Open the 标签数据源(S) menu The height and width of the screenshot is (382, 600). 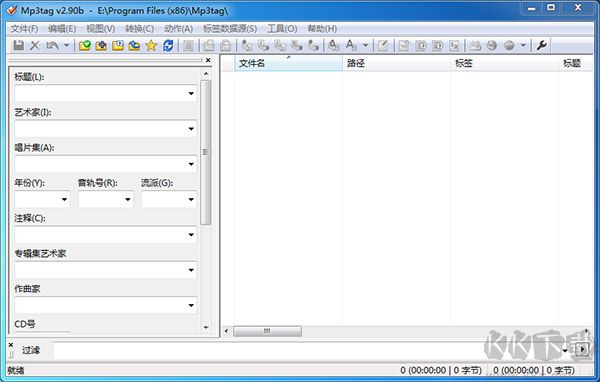tap(230, 29)
